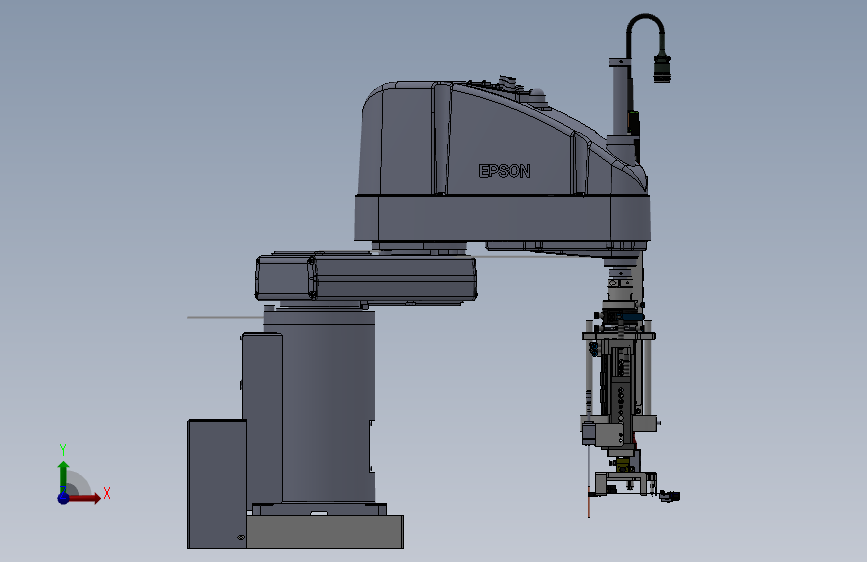The image size is (867, 562).
Task: Select the horizontal first arm link above the pedestal
Action: click(365, 277)
